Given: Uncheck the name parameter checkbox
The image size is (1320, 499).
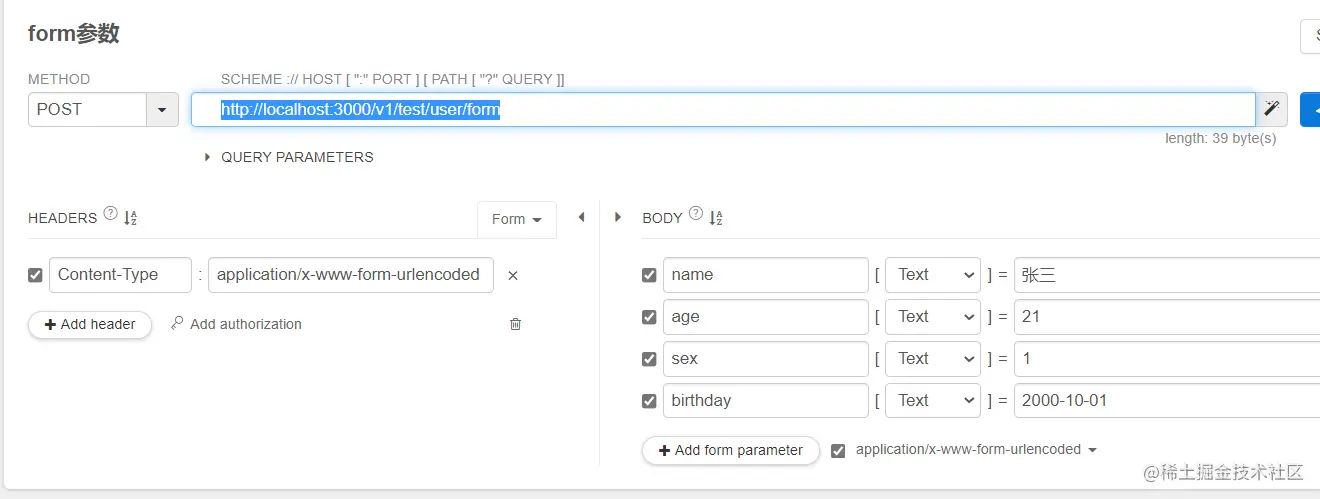Looking at the screenshot, I should [649, 275].
